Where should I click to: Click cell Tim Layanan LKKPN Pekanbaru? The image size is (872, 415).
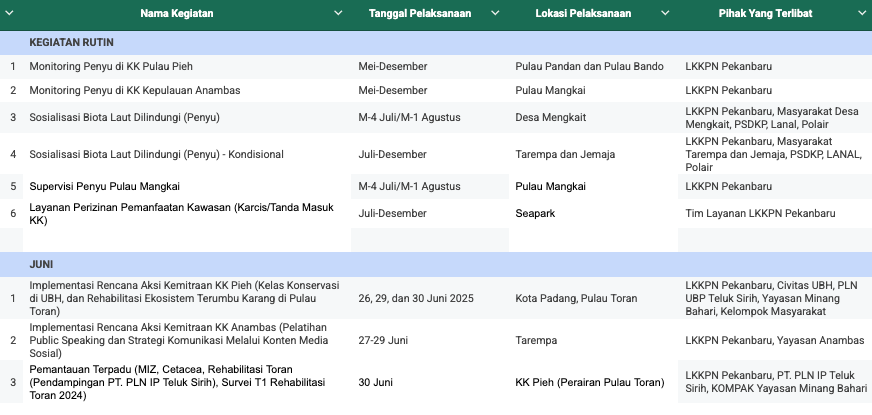click(x=775, y=214)
